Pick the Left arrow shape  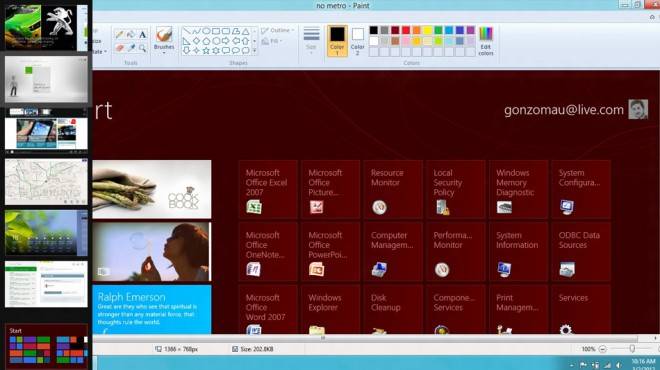(236, 41)
